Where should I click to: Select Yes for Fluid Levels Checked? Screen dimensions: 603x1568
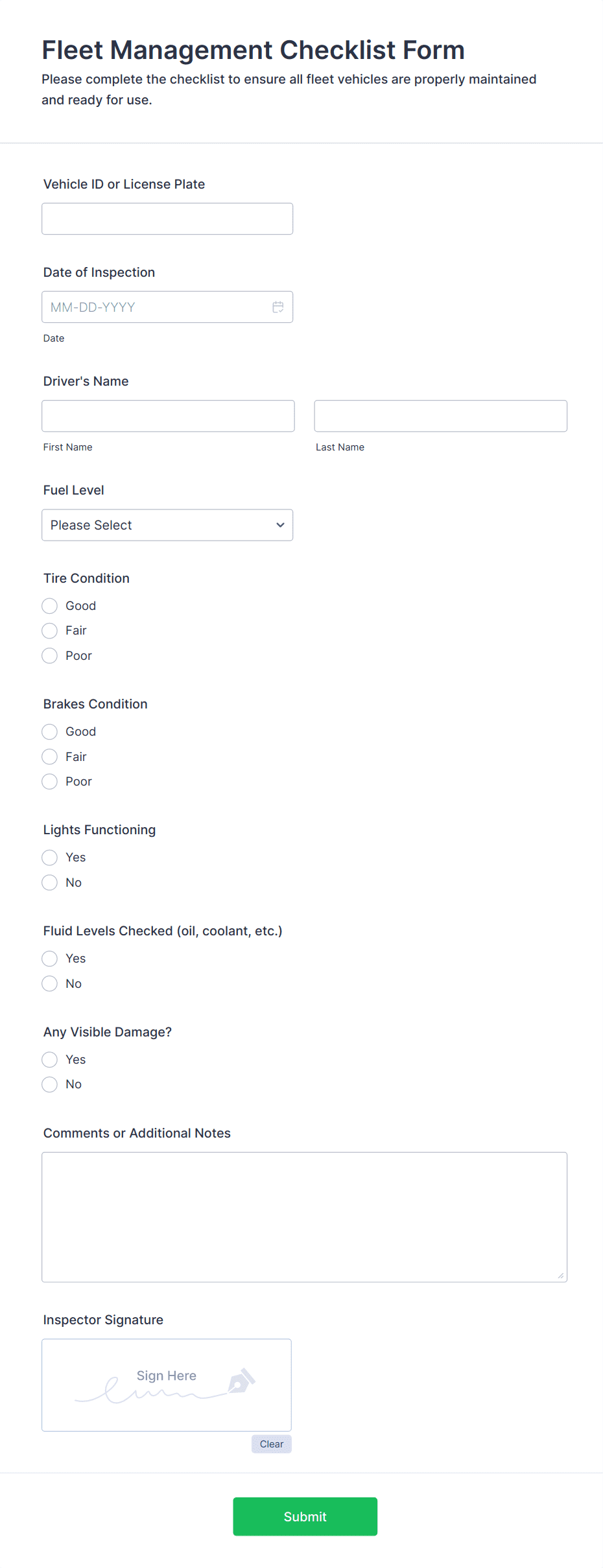tap(49, 958)
